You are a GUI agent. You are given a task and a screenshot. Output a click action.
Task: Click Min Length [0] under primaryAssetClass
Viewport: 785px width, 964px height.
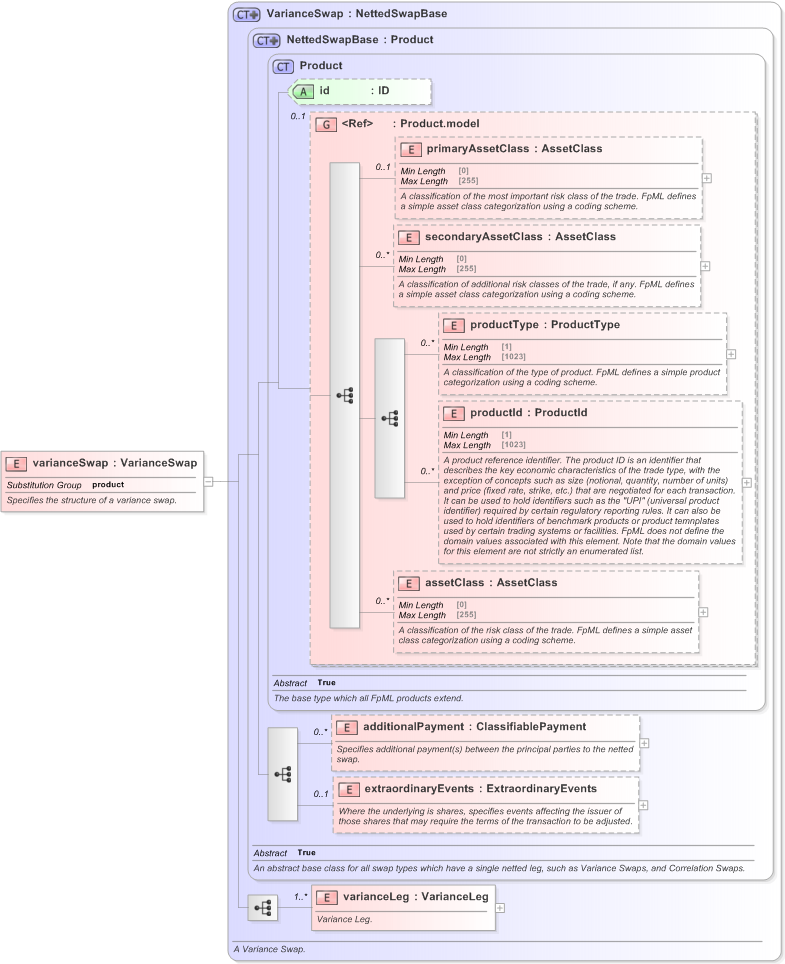click(435, 172)
